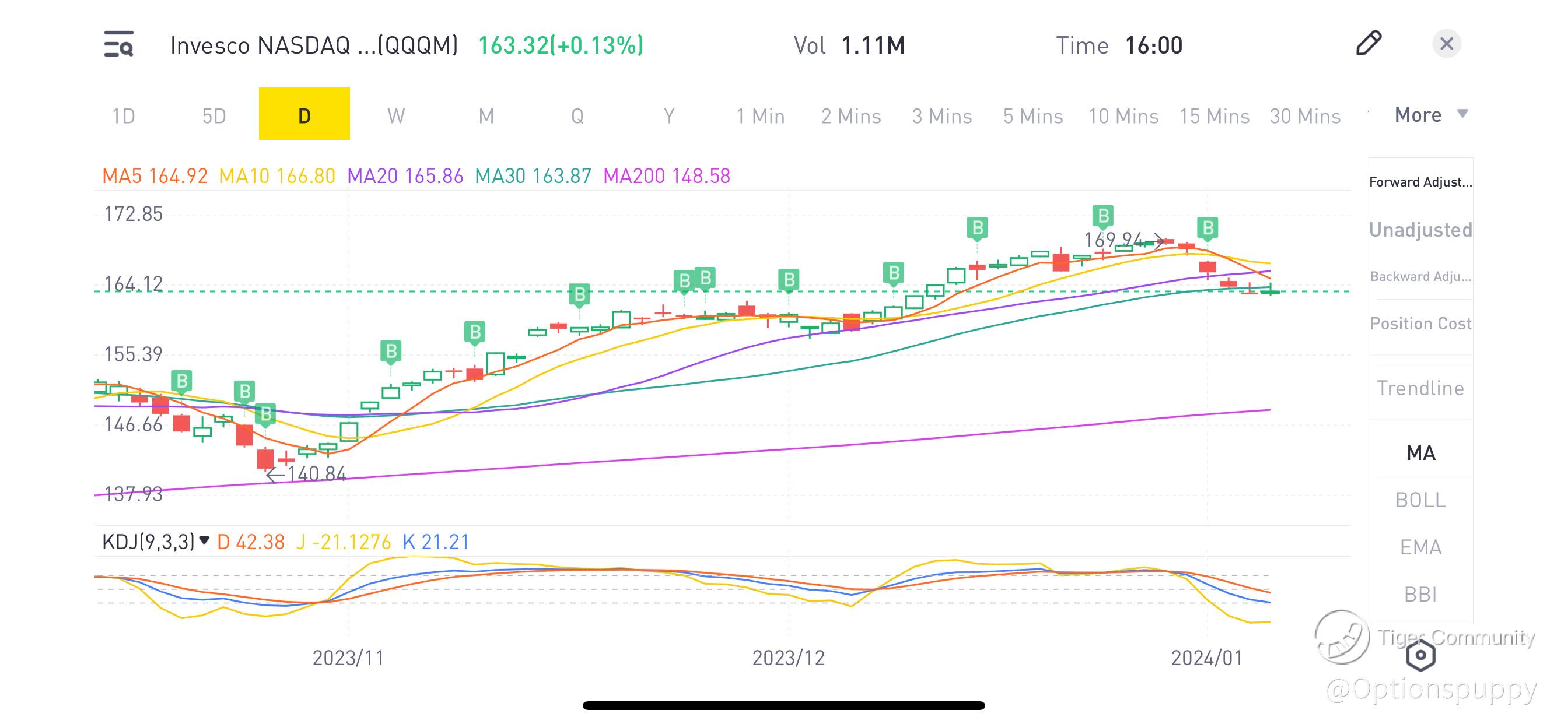Choose Backward Adjusted price mode
The image size is (1568, 724).
1420,276
